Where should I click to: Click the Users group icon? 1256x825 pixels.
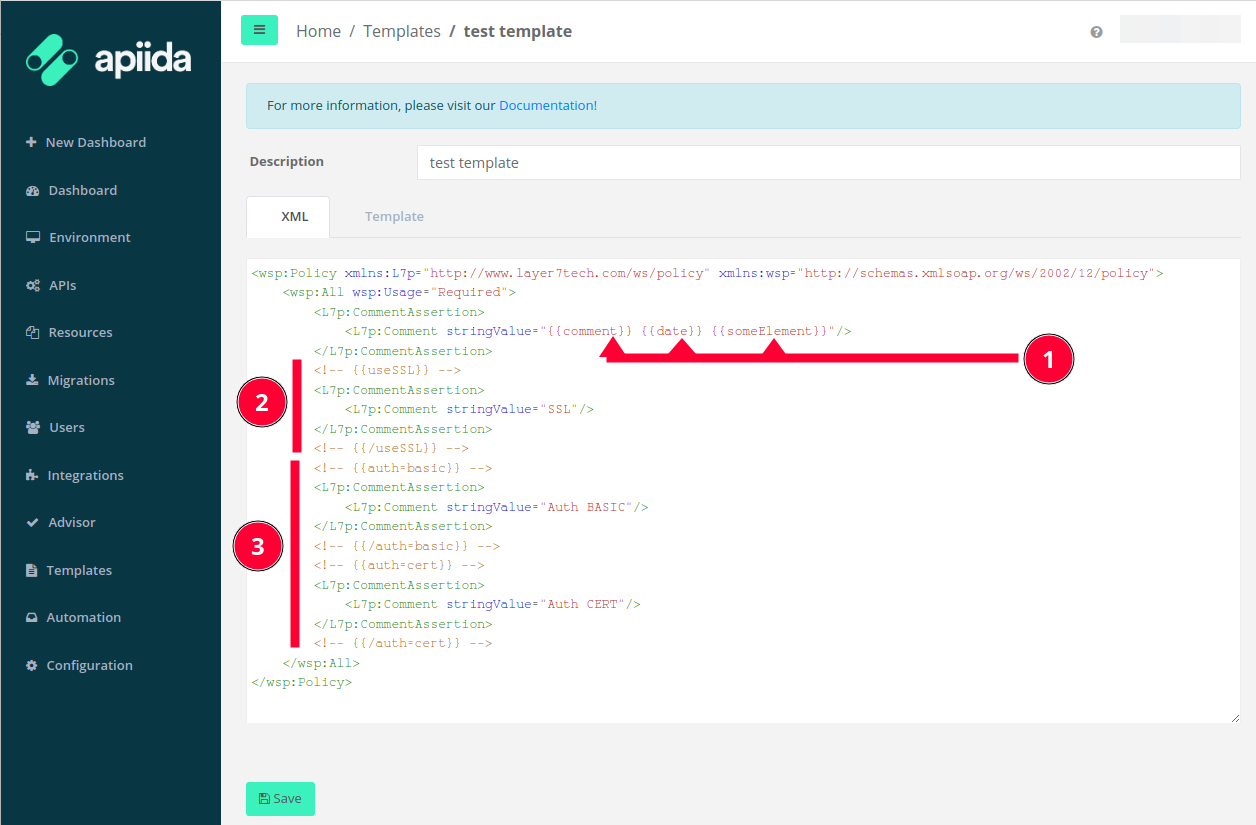(32, 427)
